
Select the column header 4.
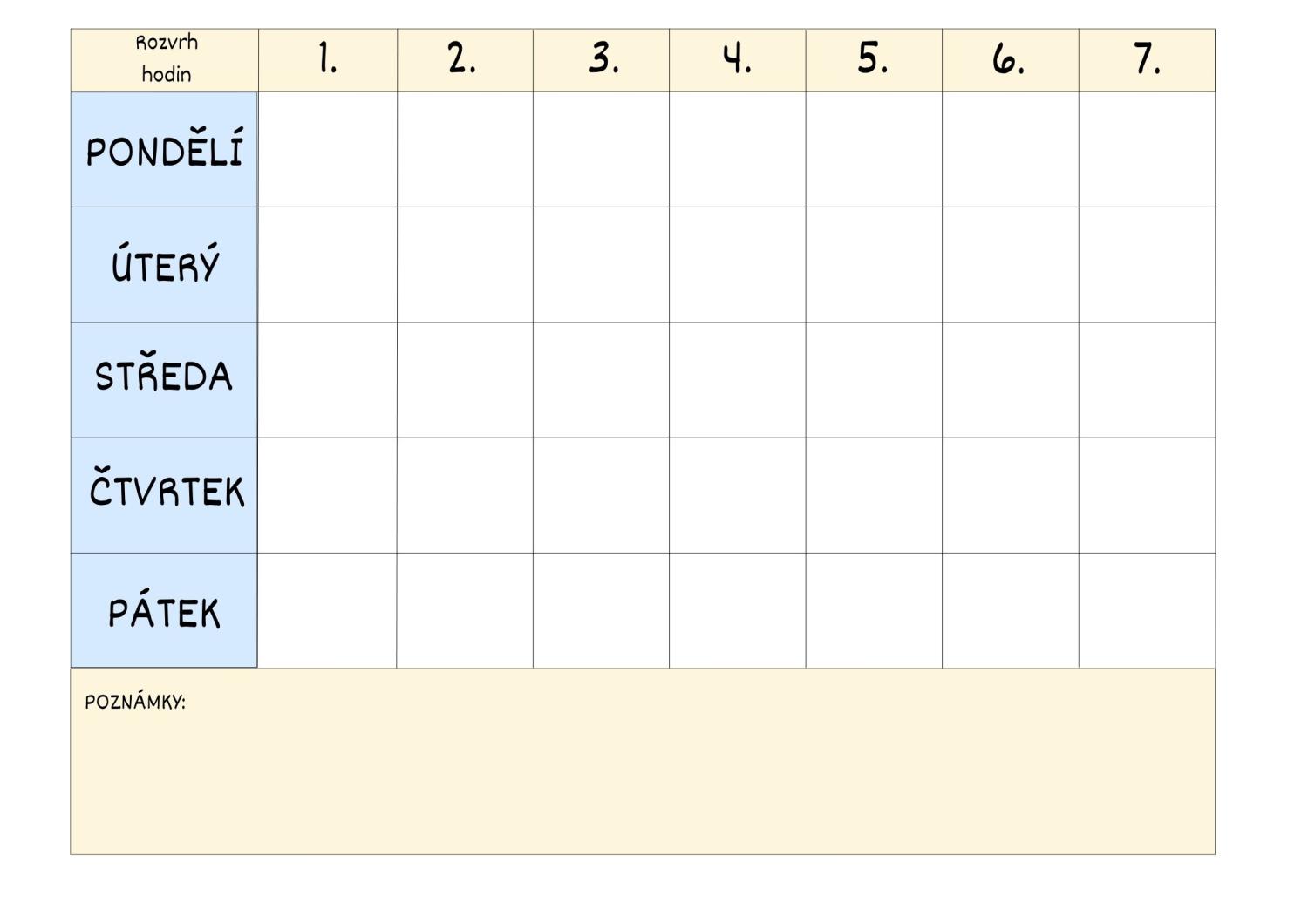738,60
